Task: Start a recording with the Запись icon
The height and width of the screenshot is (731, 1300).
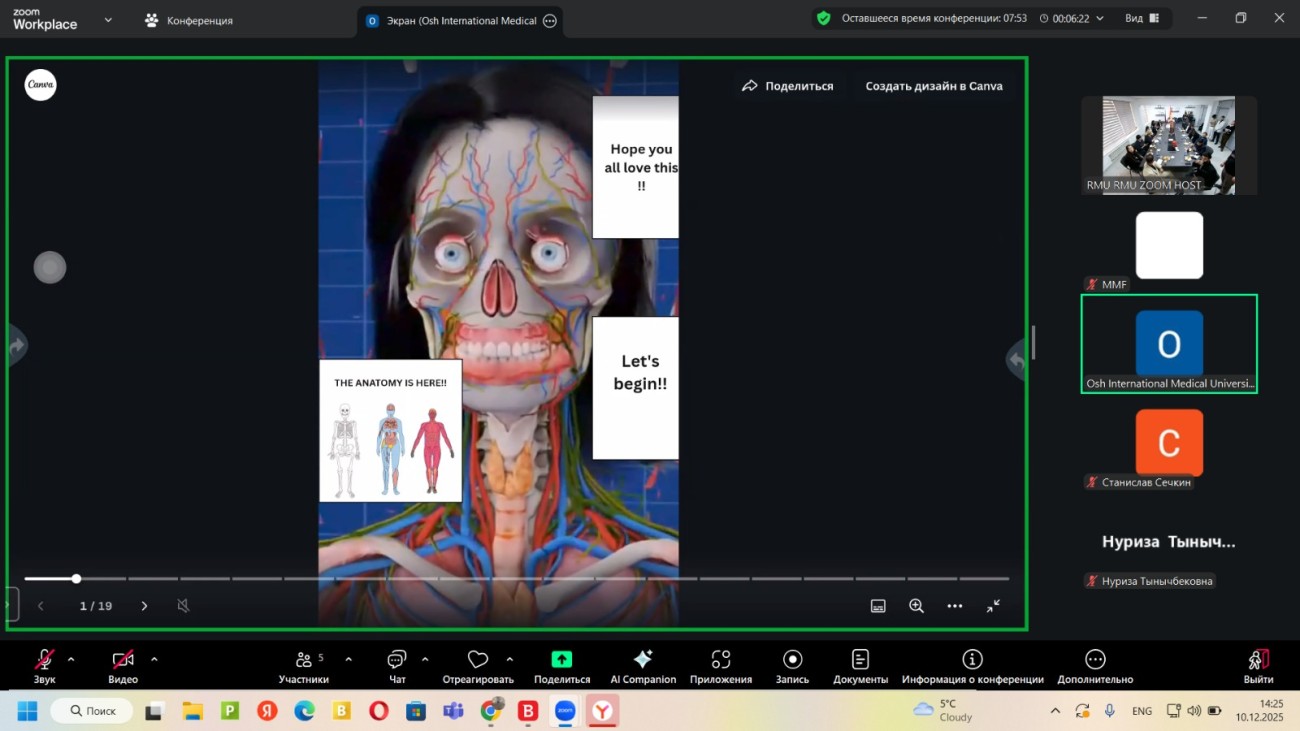Action: [791, 660]
